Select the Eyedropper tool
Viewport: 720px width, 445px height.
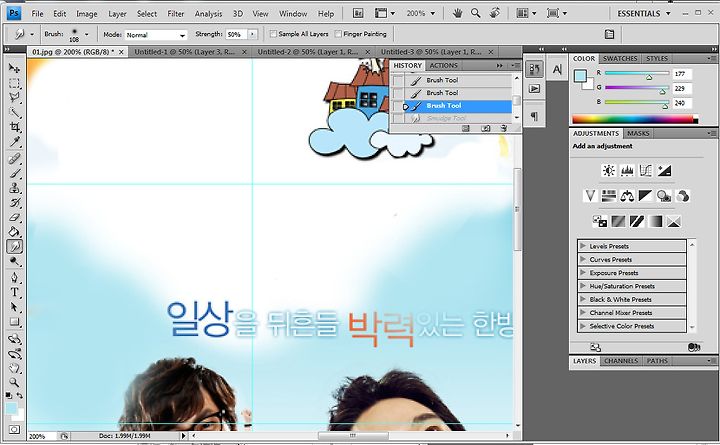(14, 141)
